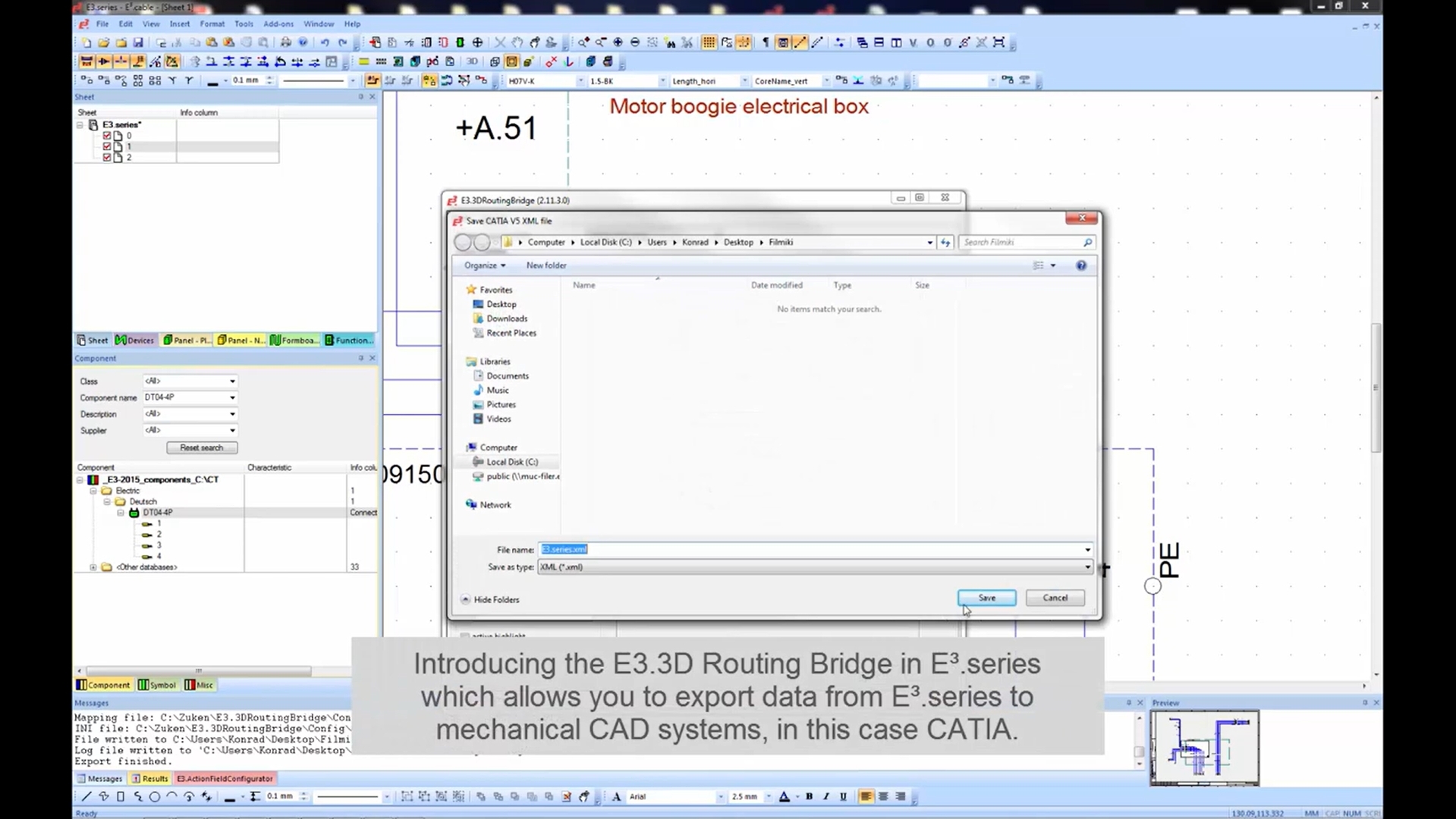Open the Save document icon

[139, 42]
